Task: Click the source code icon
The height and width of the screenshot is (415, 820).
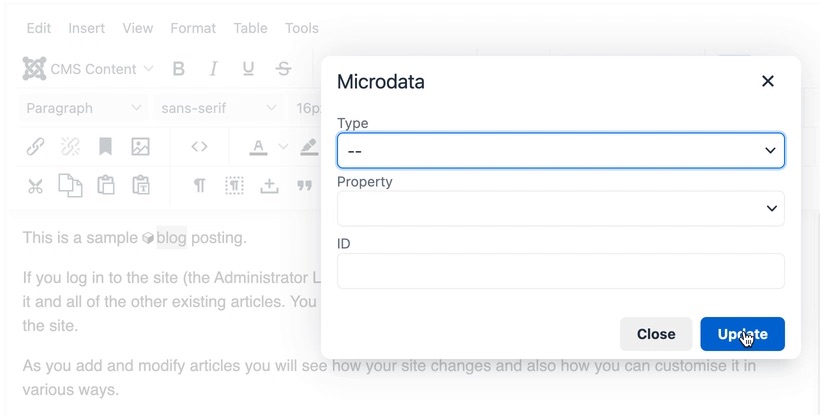Action: 199,147
